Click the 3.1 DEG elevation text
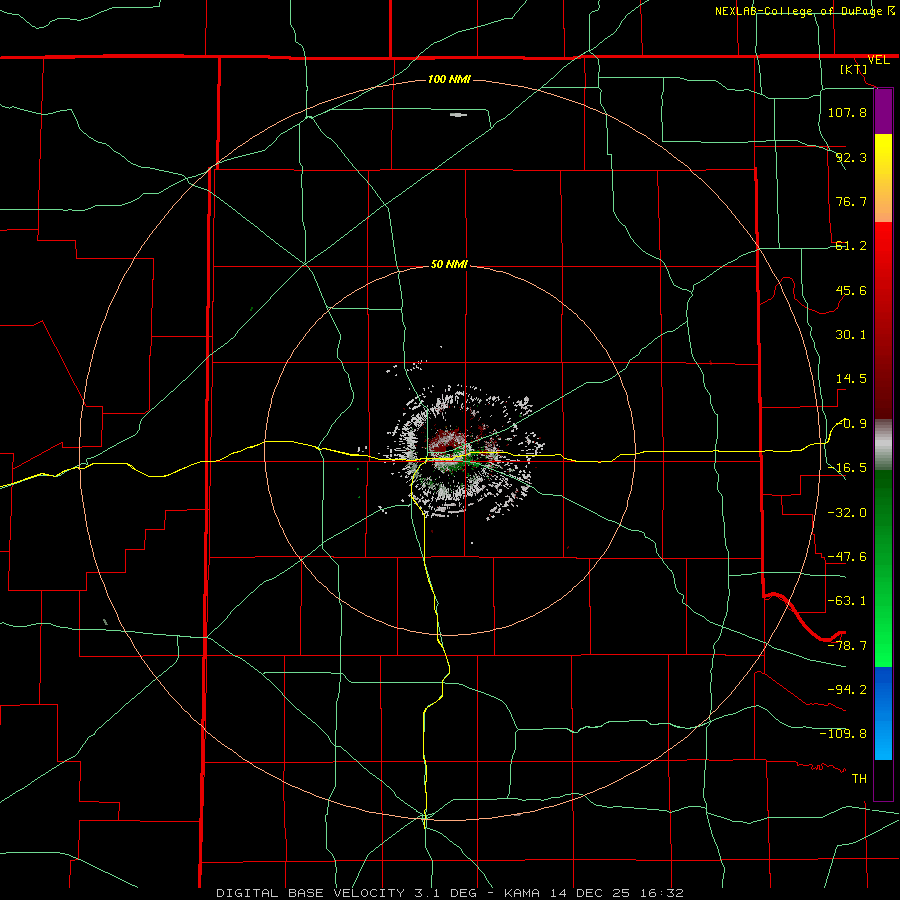 coord(445,893)
